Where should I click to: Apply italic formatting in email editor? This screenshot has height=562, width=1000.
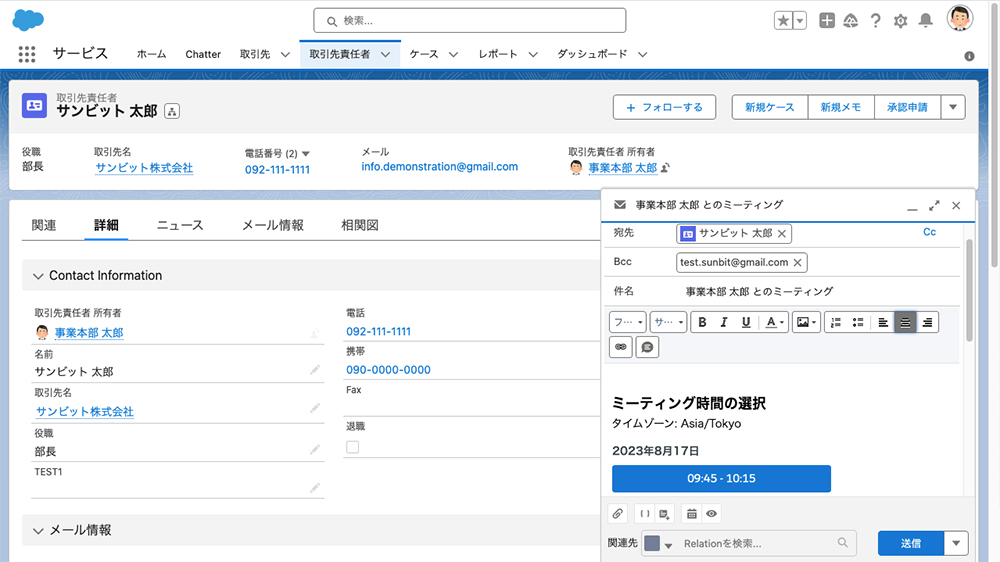pyautogui.click(x=724, y=322)
